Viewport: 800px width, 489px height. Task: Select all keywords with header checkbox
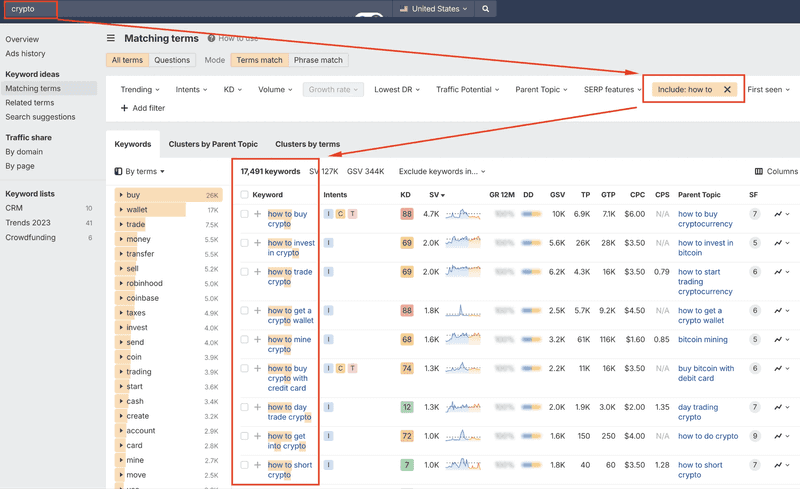pos(244,194)
